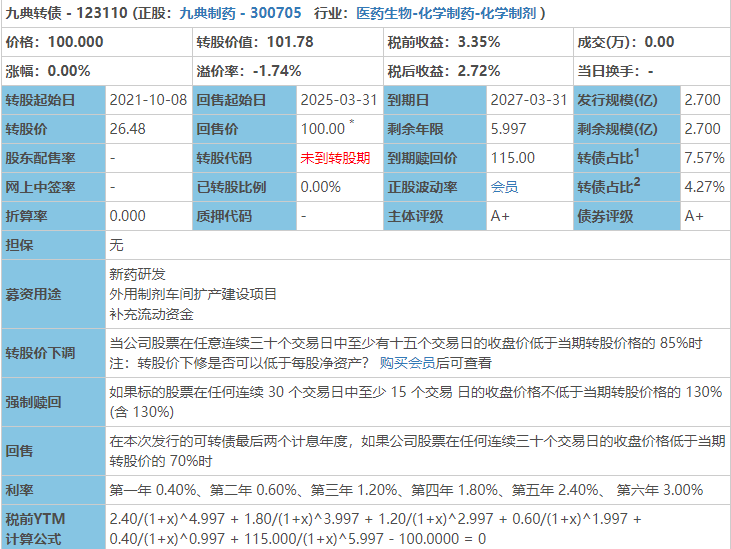Click the 到期赎回价 value 115.00
Screen dimensions: 731x549
coord(512,158)
